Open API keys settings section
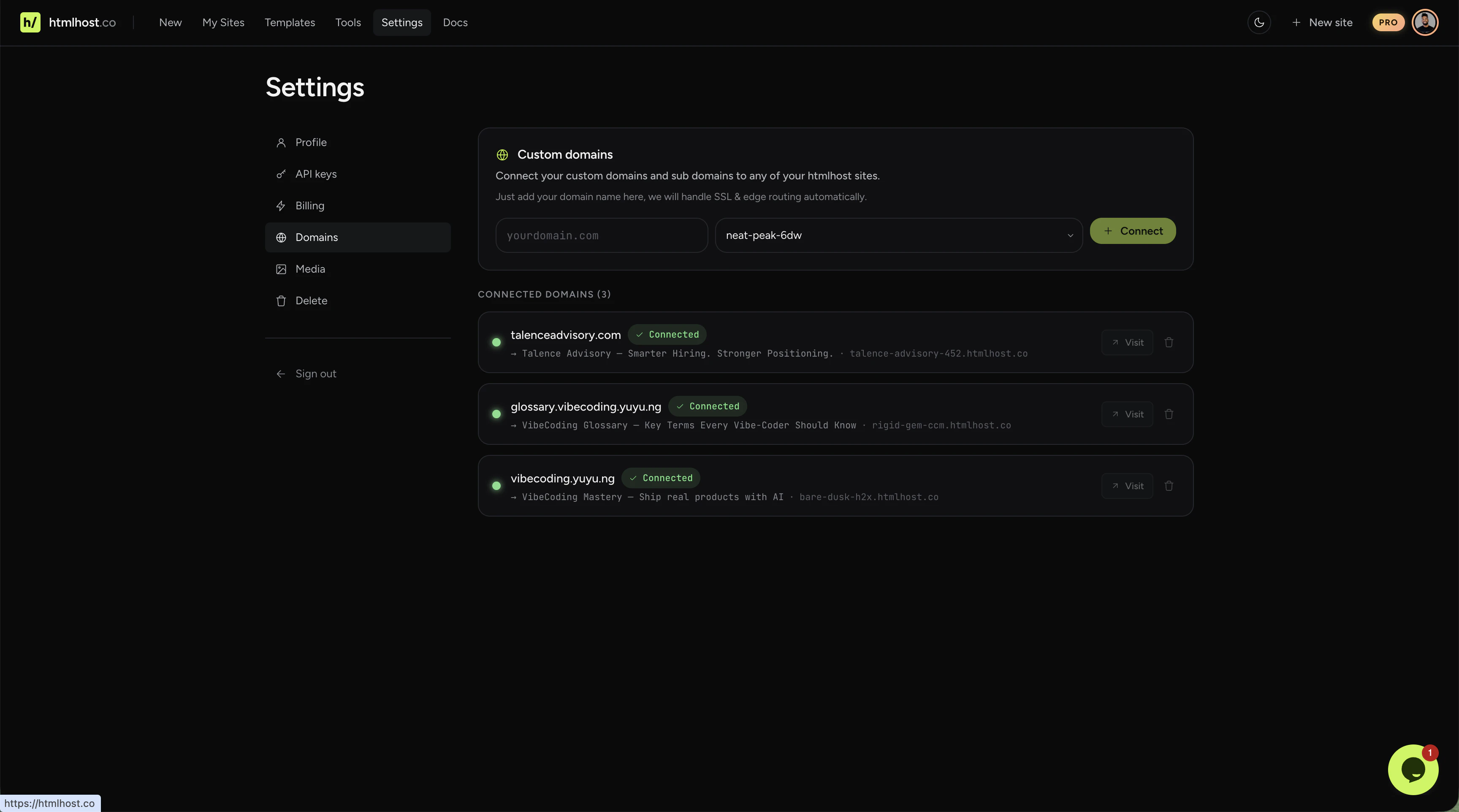Image resolution: width=1459 pixels, height=812 pixels. tap(358, 174)
